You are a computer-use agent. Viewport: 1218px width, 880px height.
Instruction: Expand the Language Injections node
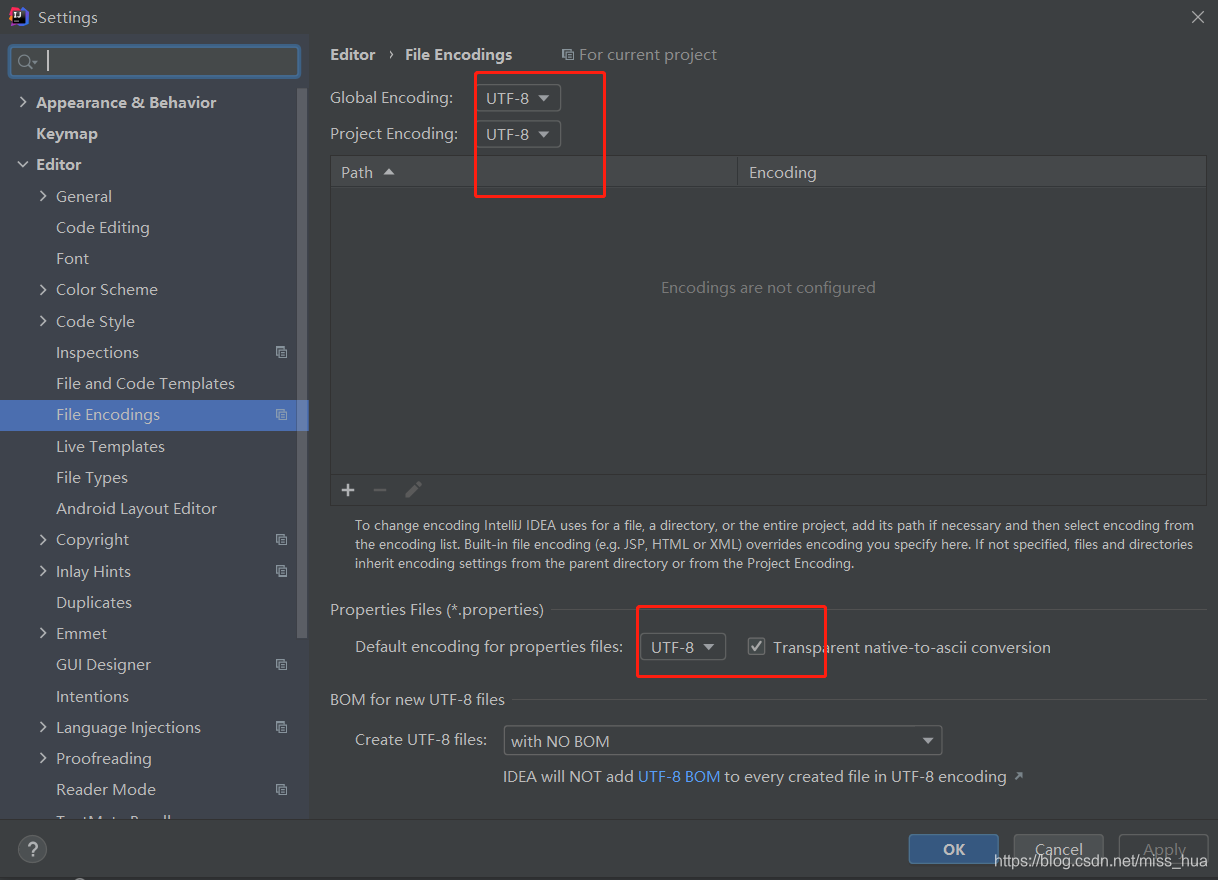tap(43, 727)
